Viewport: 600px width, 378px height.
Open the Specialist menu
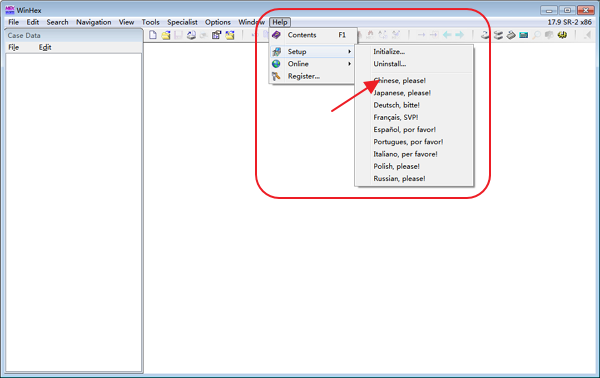click(182, 22)
